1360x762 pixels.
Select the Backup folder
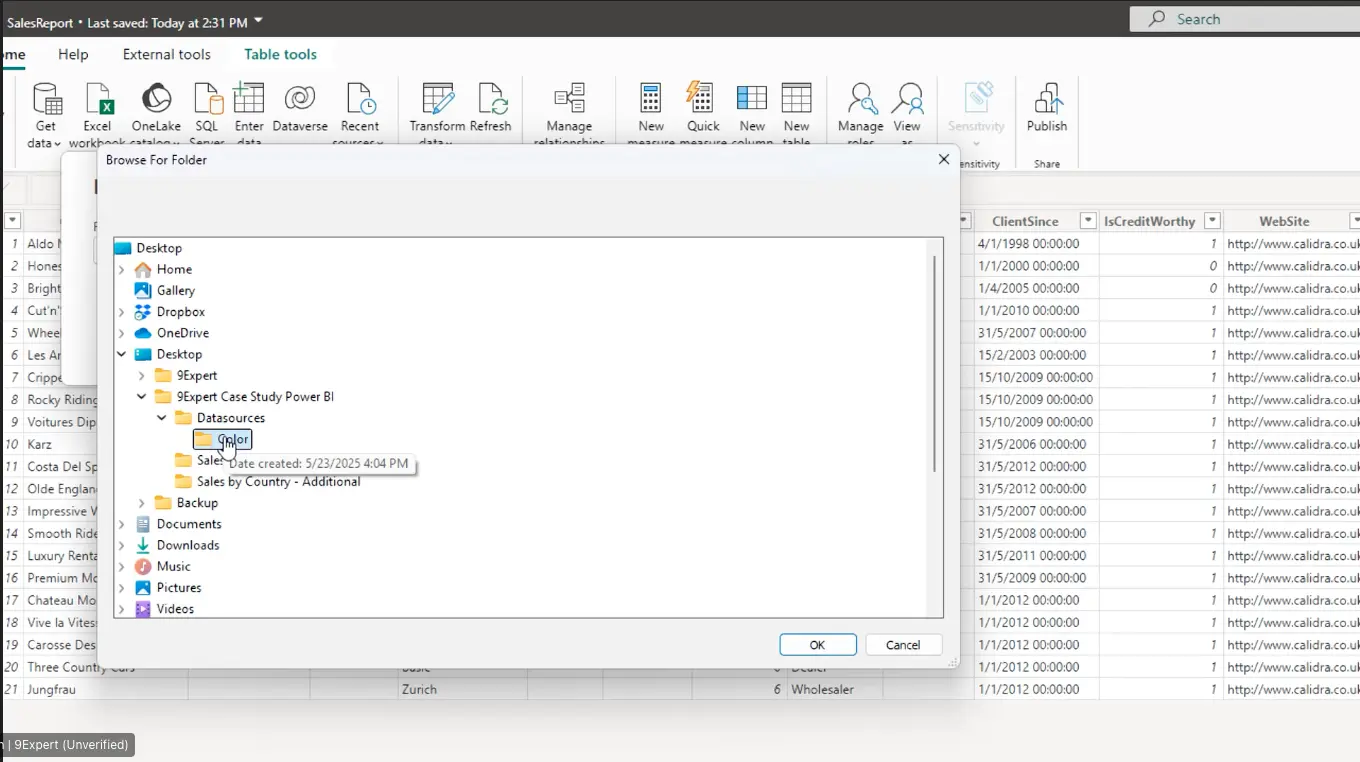point(197,502)
